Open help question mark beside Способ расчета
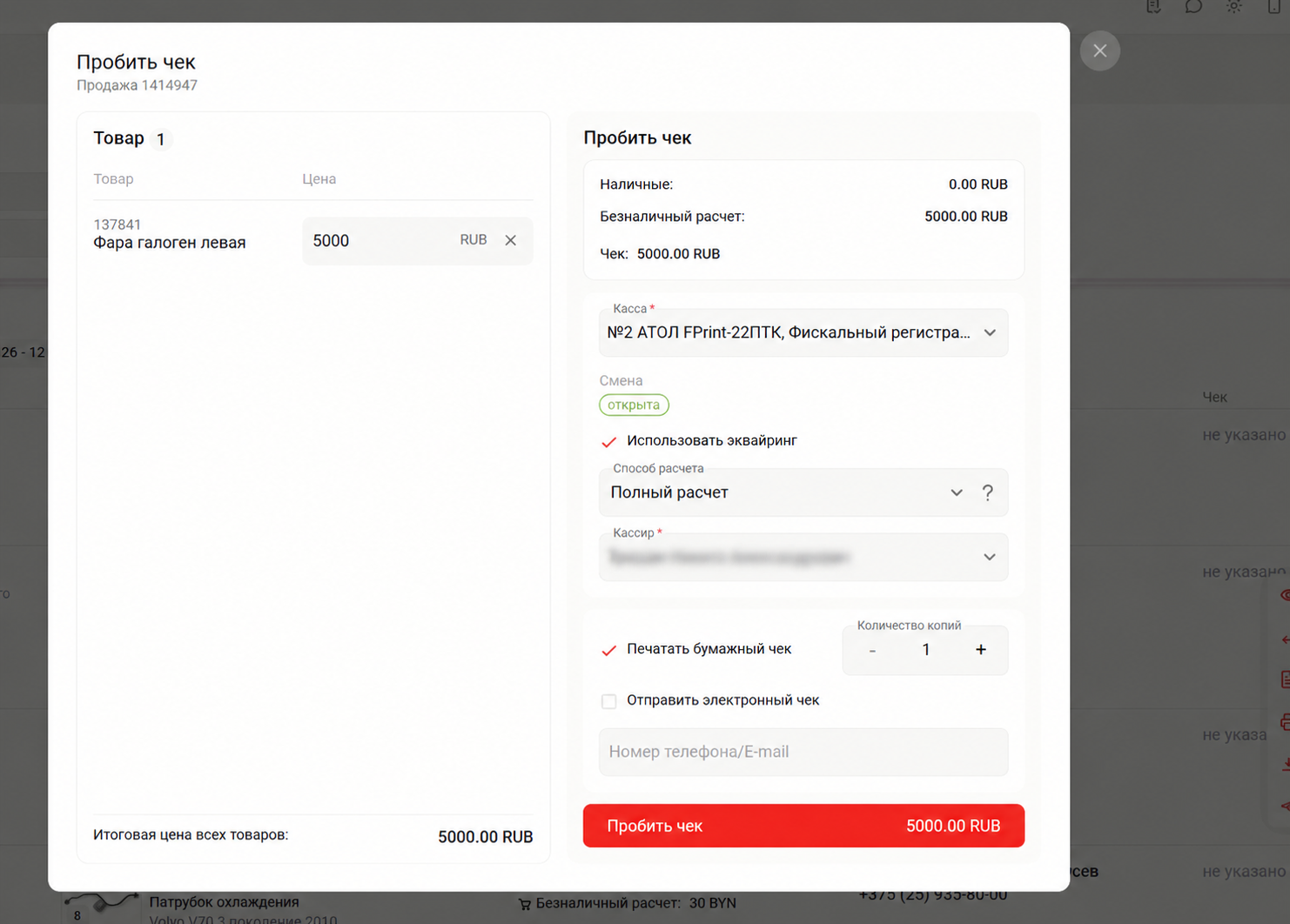The width and height of the screenshot is (1290, 924). pyautogui.click(x=987, y=492)
